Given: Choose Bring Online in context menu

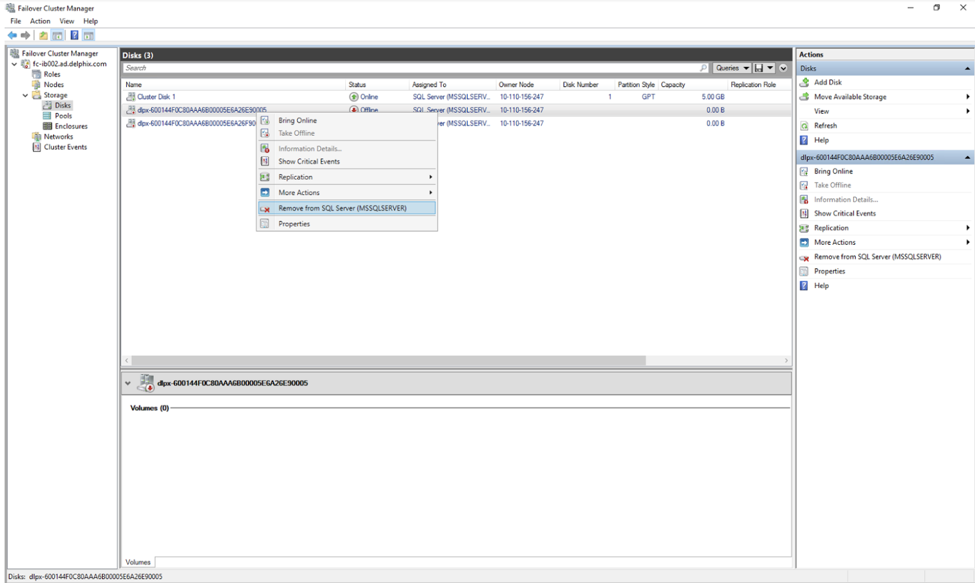Looking at the screenshot, I should 297,120.
